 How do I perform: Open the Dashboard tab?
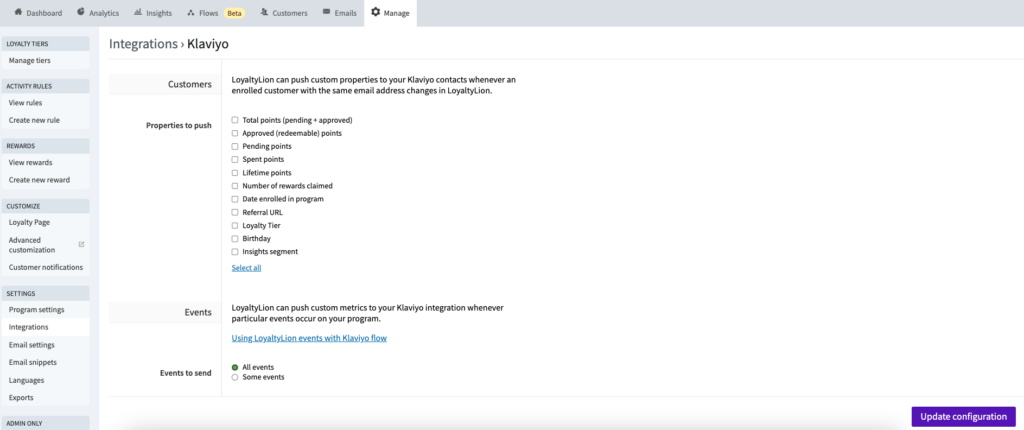pos(38,13)
